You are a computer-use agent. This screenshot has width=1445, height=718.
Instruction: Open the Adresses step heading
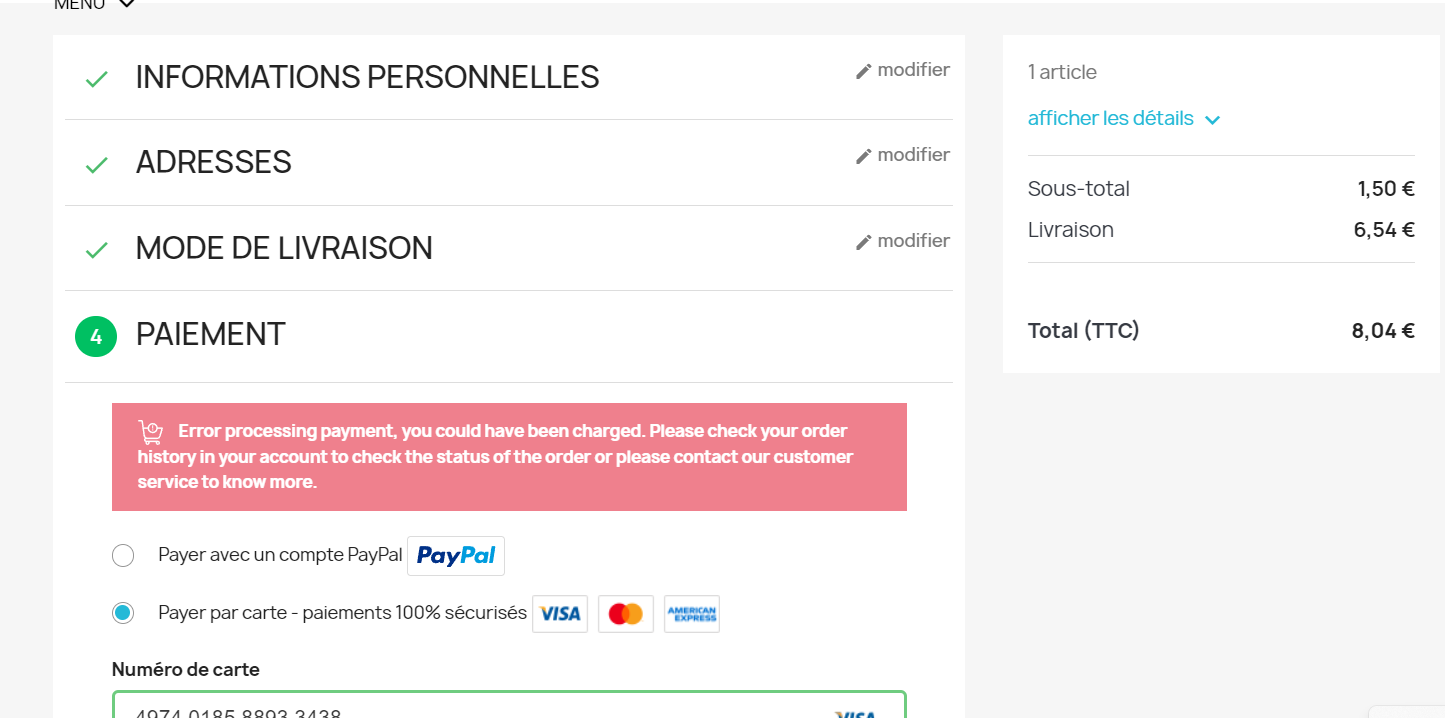(x=214, y=162)
